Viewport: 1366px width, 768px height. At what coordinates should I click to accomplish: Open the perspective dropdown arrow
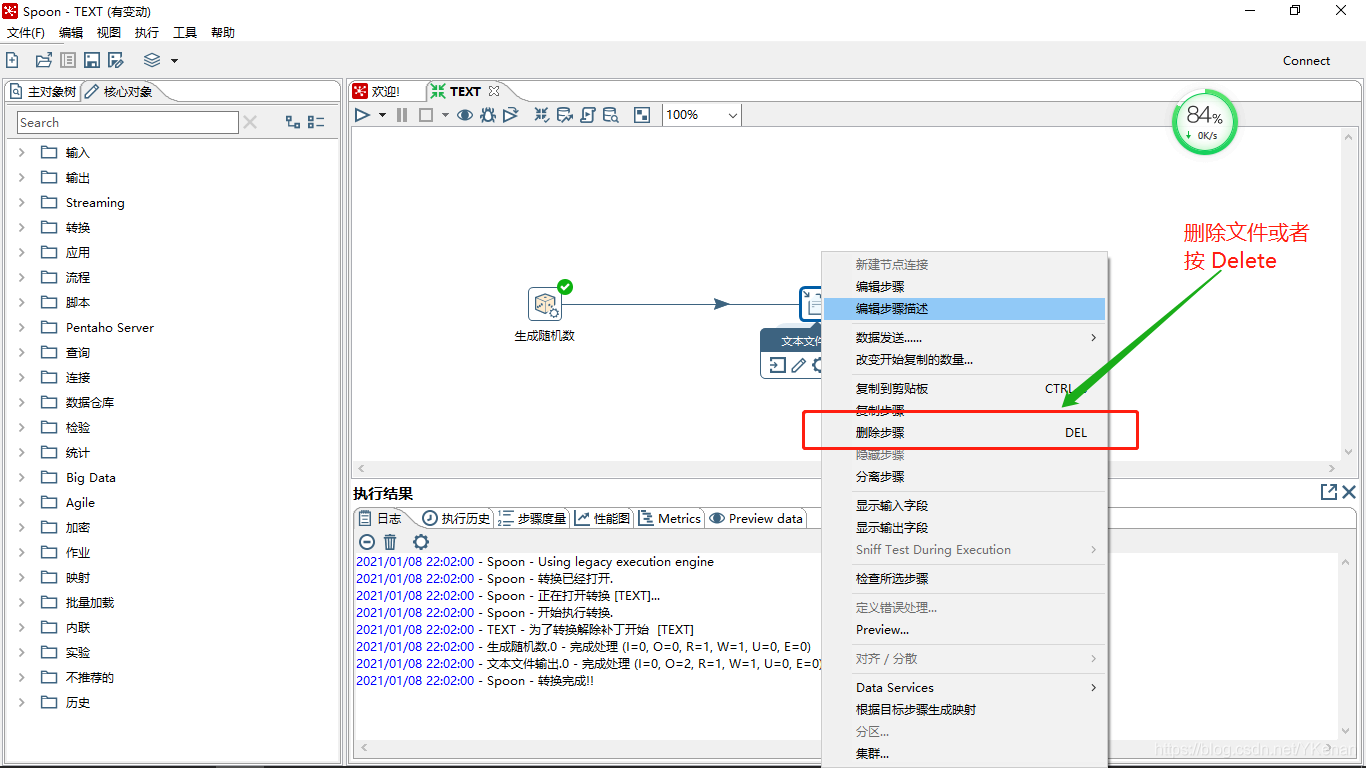174,61
